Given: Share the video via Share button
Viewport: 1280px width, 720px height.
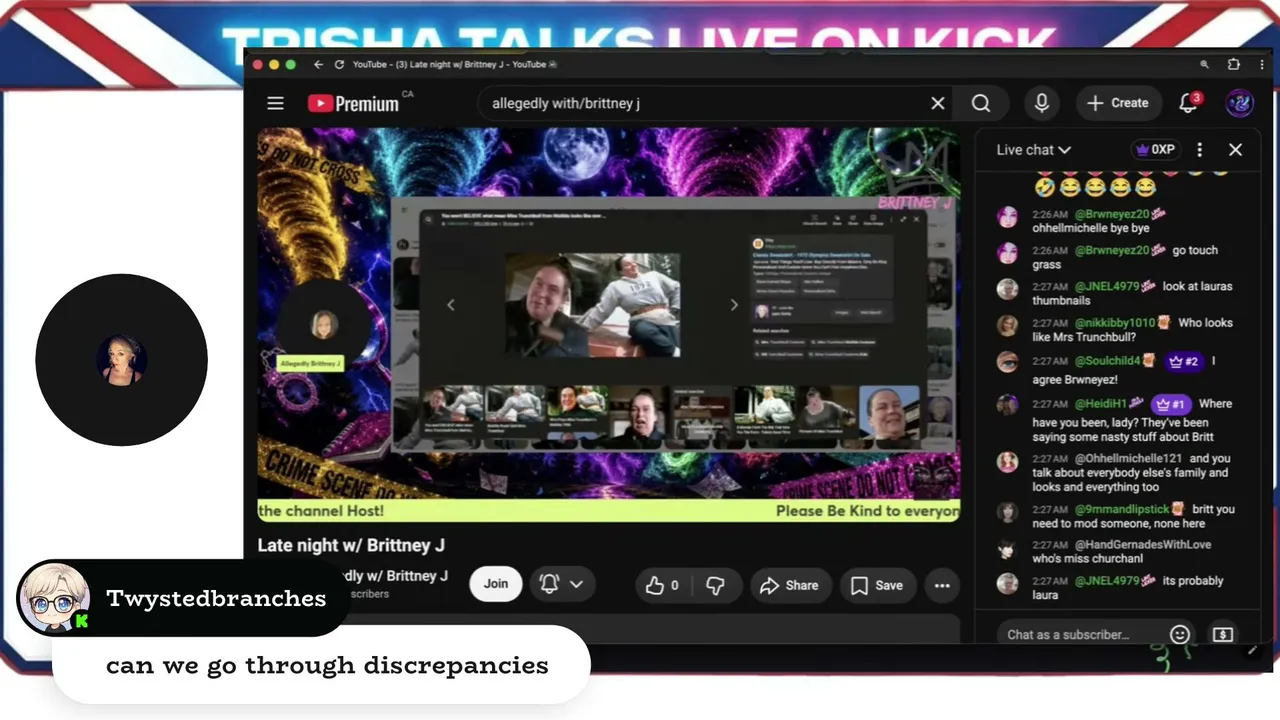Looking at the screenshot, I should pyautogui.click(x=789, y=585).
